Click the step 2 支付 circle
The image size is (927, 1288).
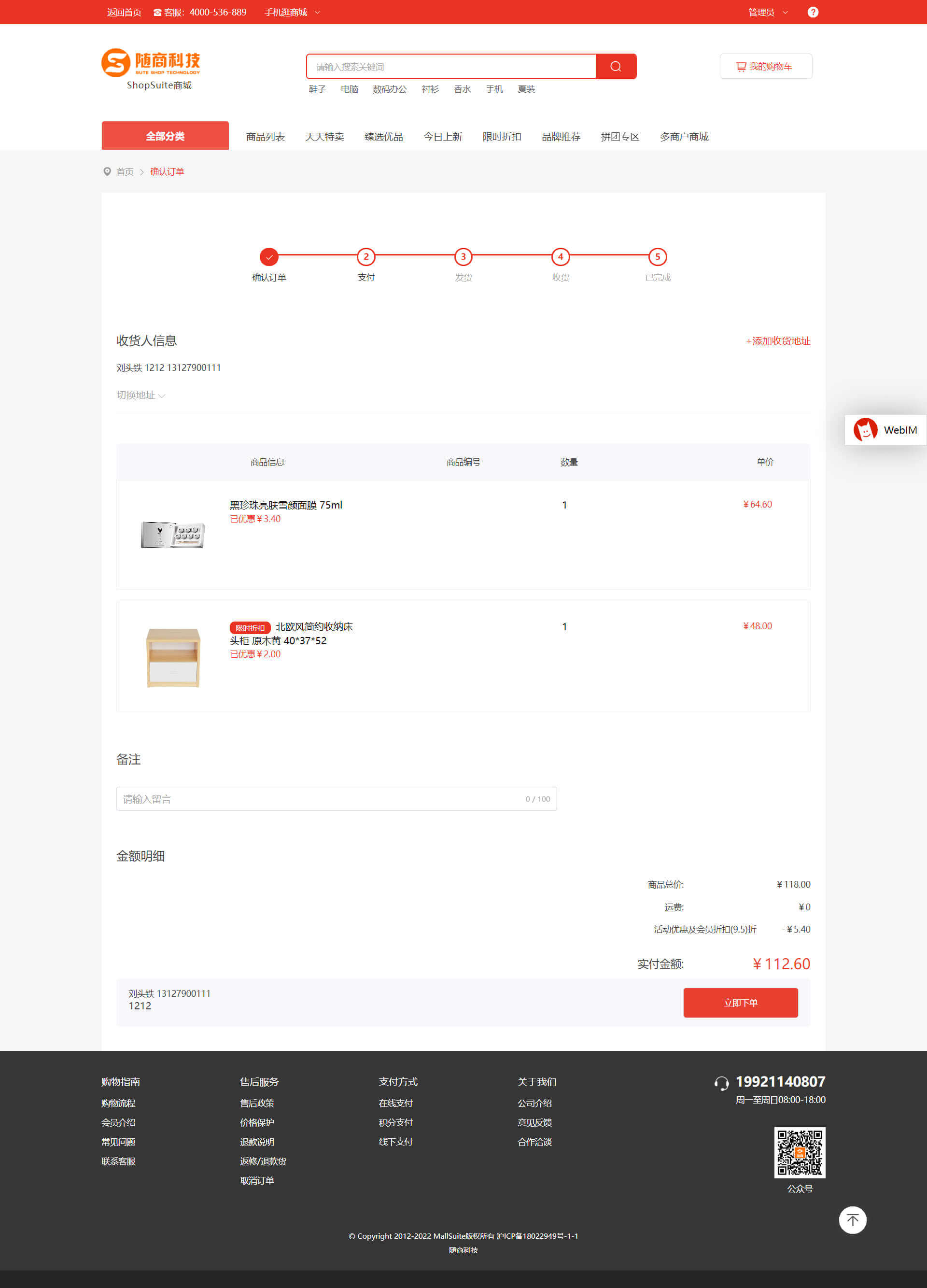pyautogui.click(x=366, y=257)
